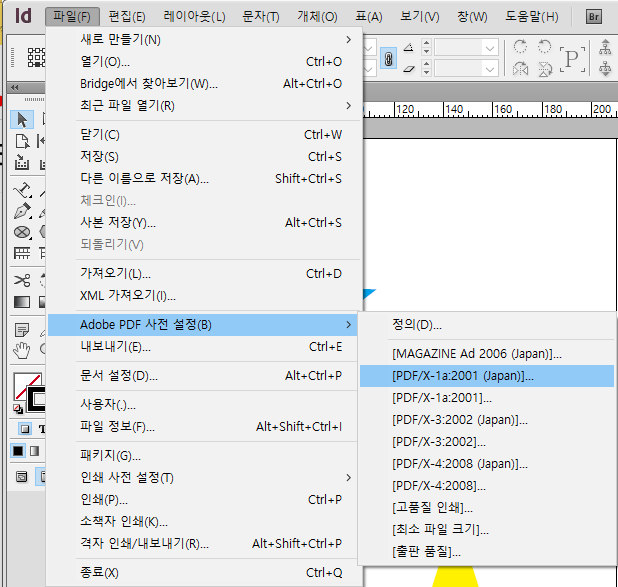Select [PDF/X-4:2008]... preset

point(487,486)
